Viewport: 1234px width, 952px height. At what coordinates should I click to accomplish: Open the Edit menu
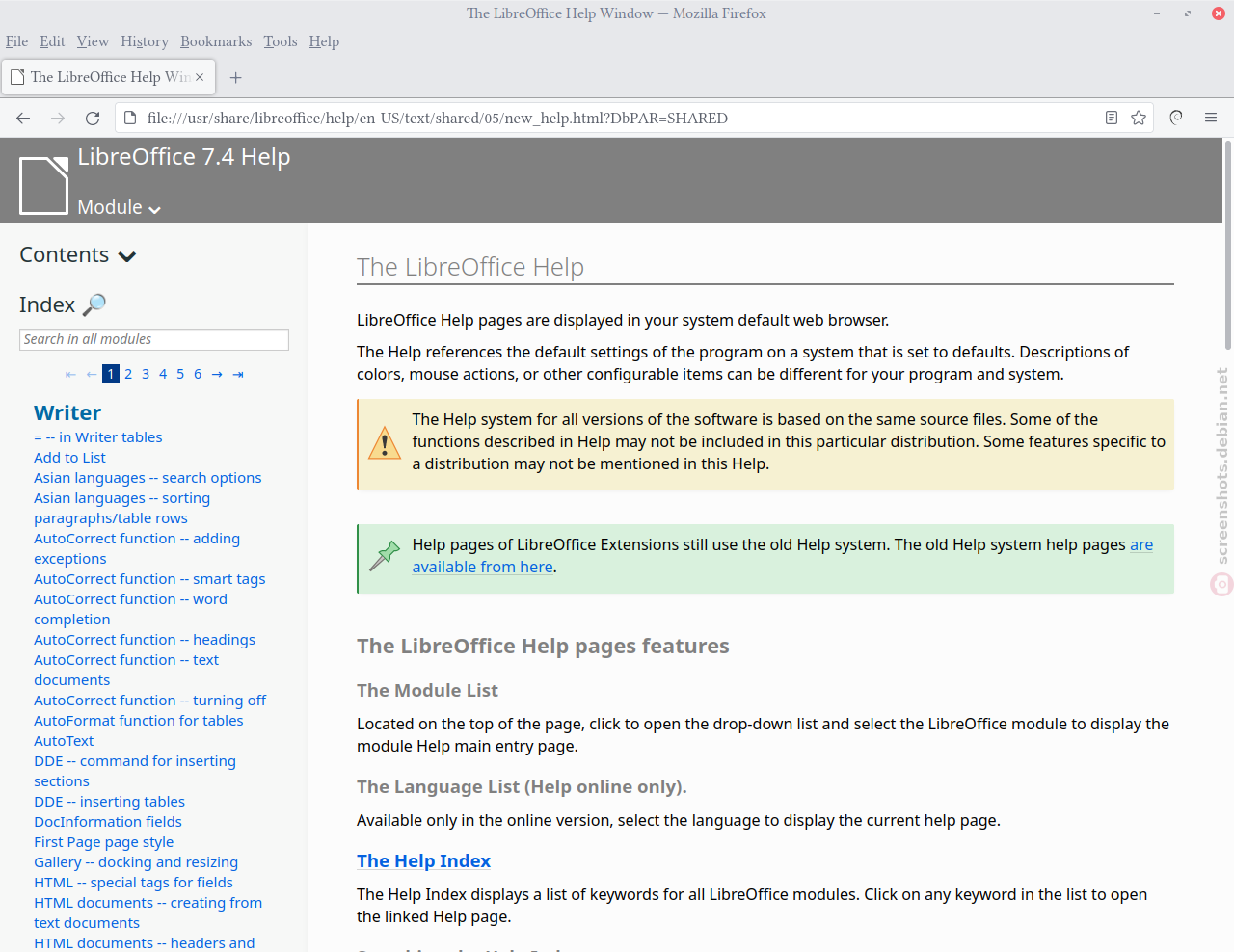click(52, 41)
